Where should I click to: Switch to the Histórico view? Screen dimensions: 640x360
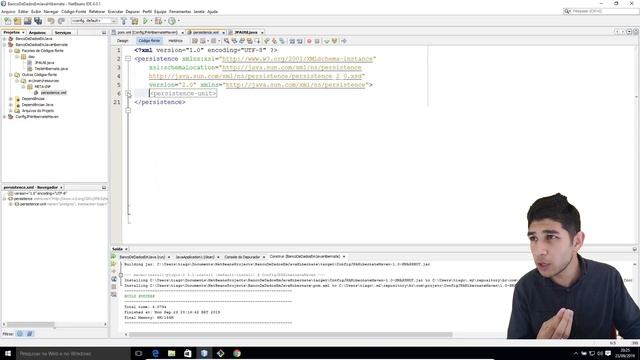click(x=176, y=41)
